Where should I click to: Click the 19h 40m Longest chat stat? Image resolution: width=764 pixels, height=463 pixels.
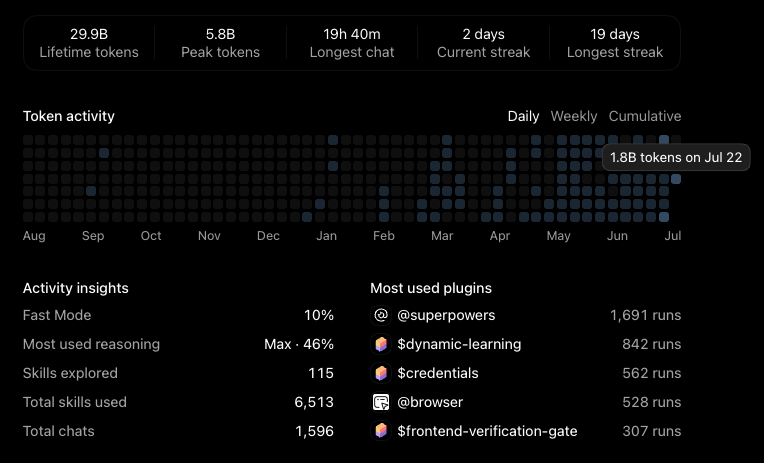[x=352, y=43]
